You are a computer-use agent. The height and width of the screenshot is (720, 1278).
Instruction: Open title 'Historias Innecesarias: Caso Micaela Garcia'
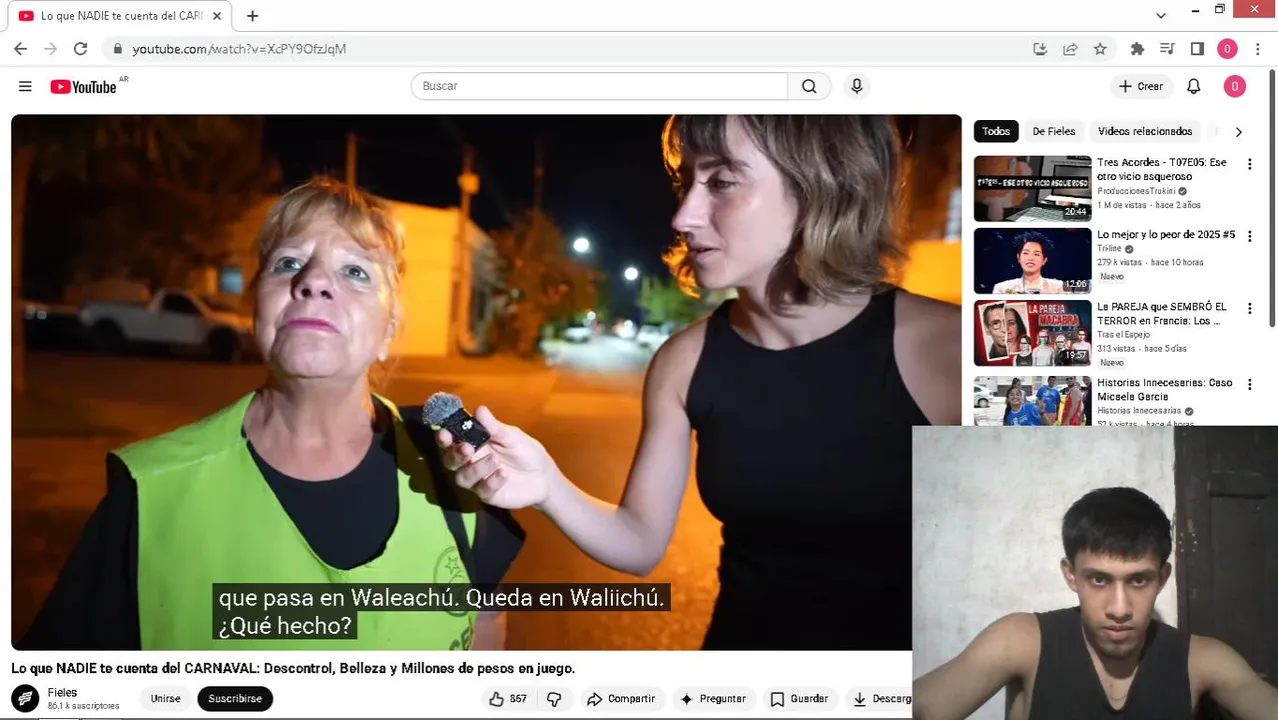pos(1165,389)
